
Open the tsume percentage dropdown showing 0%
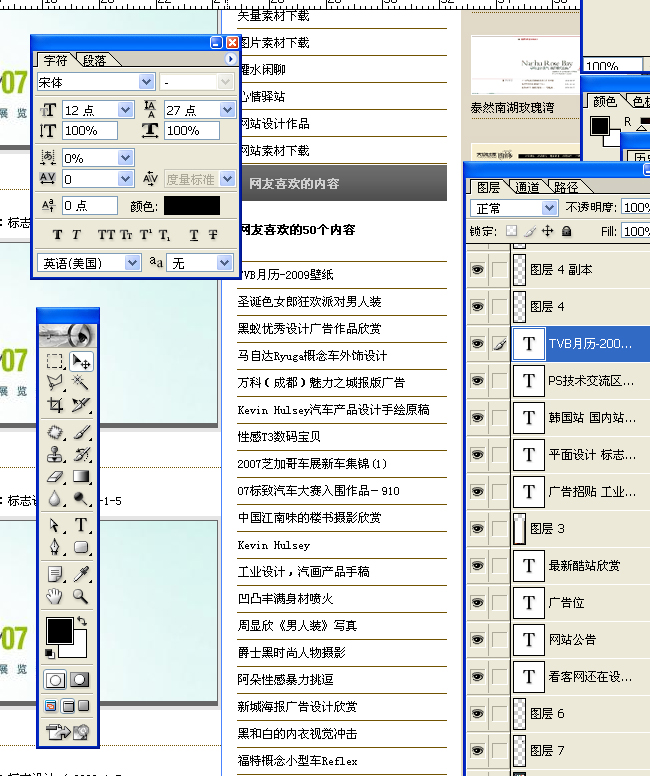(x=126, y=158)
